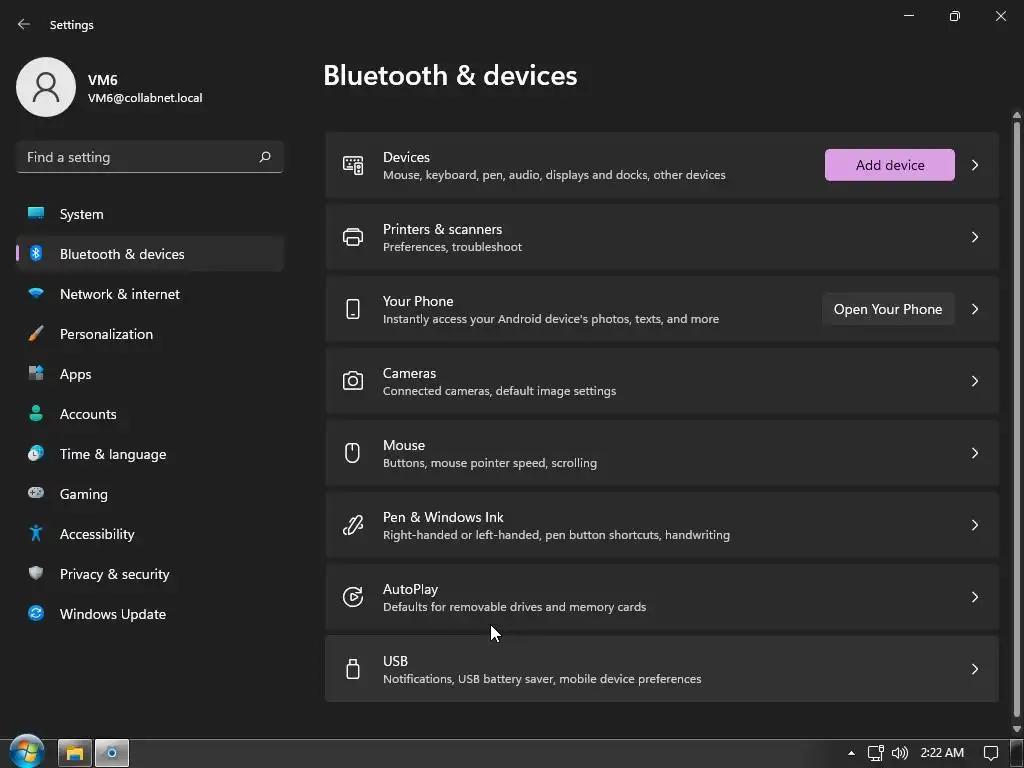Image resolution: width=1024 pixels, height=768 pixels.
Task: Click the Find a setting search box
Action: point(150,157)
